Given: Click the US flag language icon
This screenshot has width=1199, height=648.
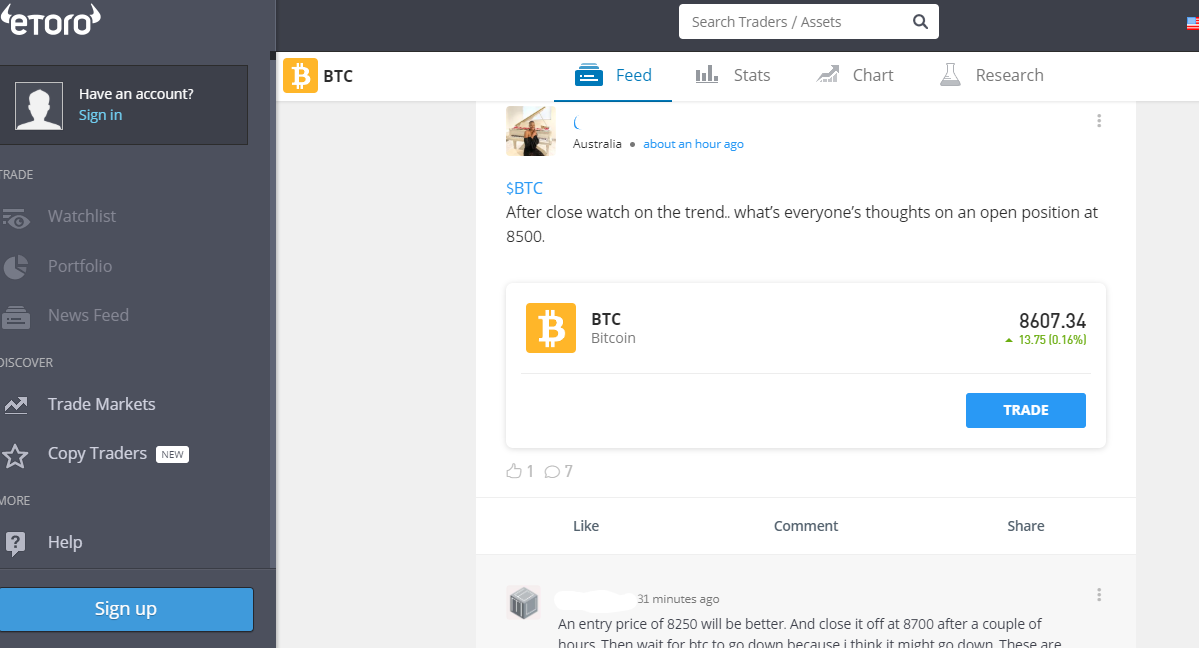Looking at the screenshot, I should pos(1191,22).
